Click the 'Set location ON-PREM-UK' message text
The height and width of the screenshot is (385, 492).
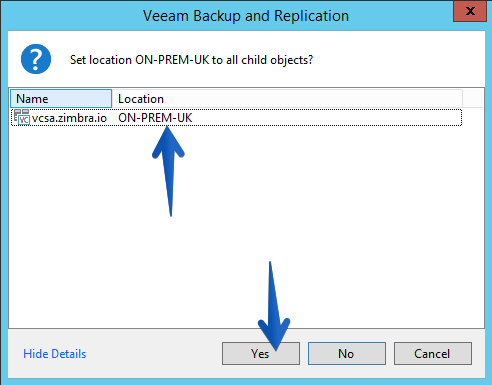(x=191, y=60)
